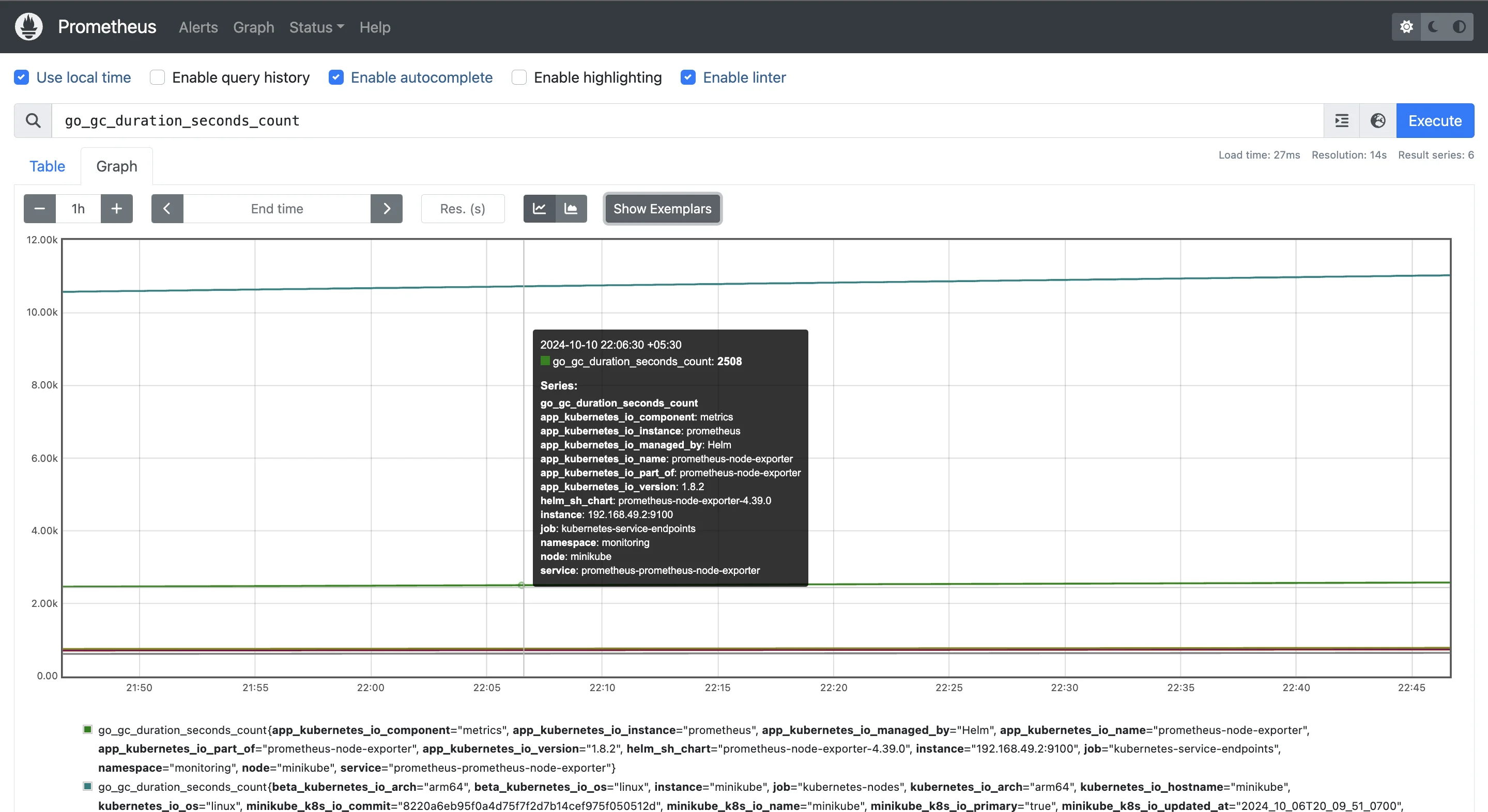
Task: Open the metrics explorer globe icon
Action: coord(1378,121)
